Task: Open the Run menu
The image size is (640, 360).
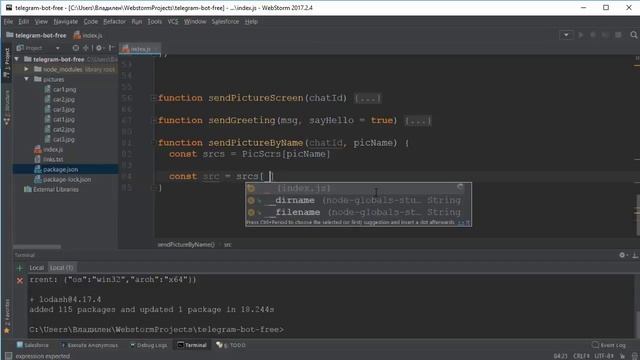Action: coord(137,22)
